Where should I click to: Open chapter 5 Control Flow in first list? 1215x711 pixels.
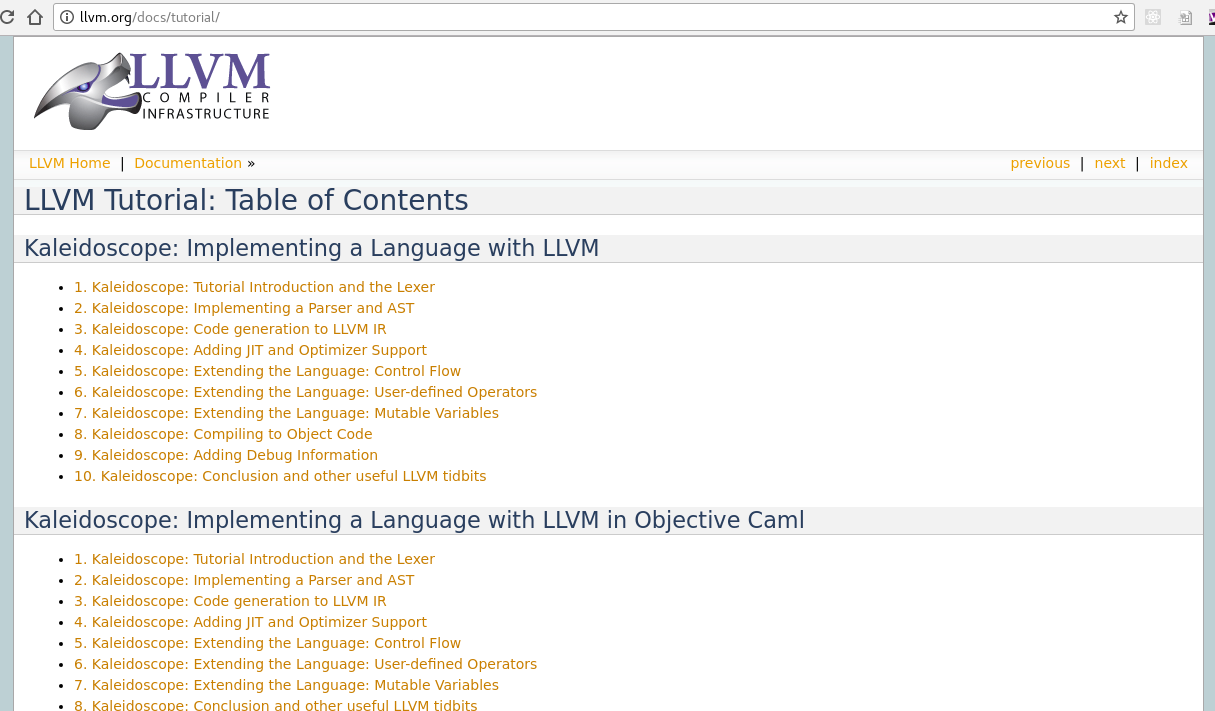click(267, 371)
